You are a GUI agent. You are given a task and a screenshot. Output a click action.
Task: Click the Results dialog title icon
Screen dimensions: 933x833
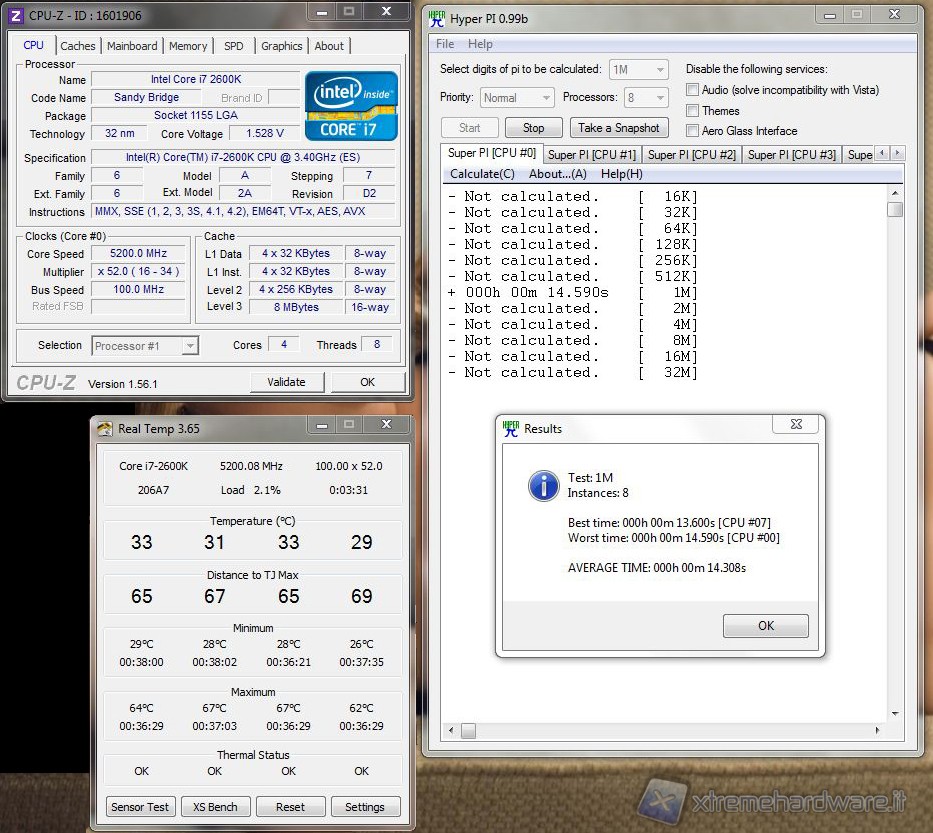click(x=511, y=428)
